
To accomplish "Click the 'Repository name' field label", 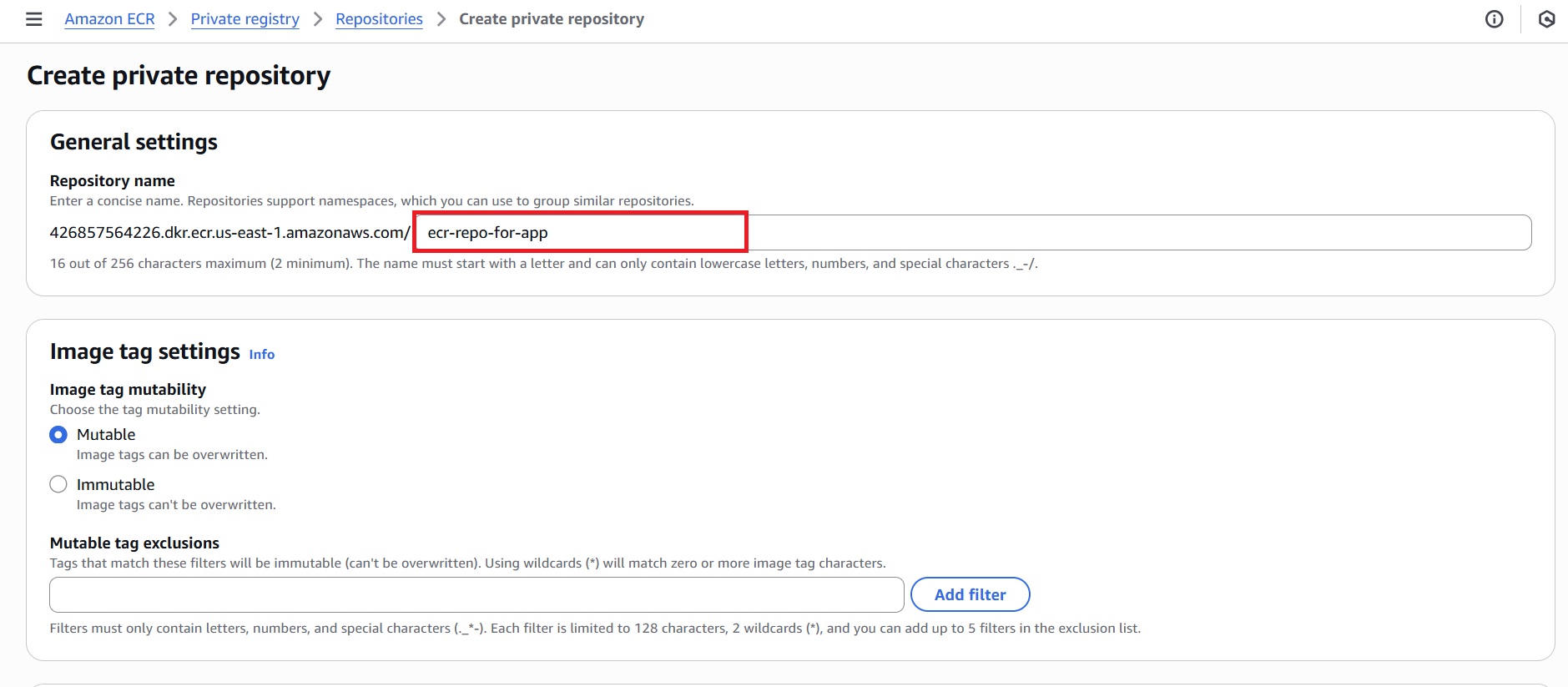I will point(113,181).
